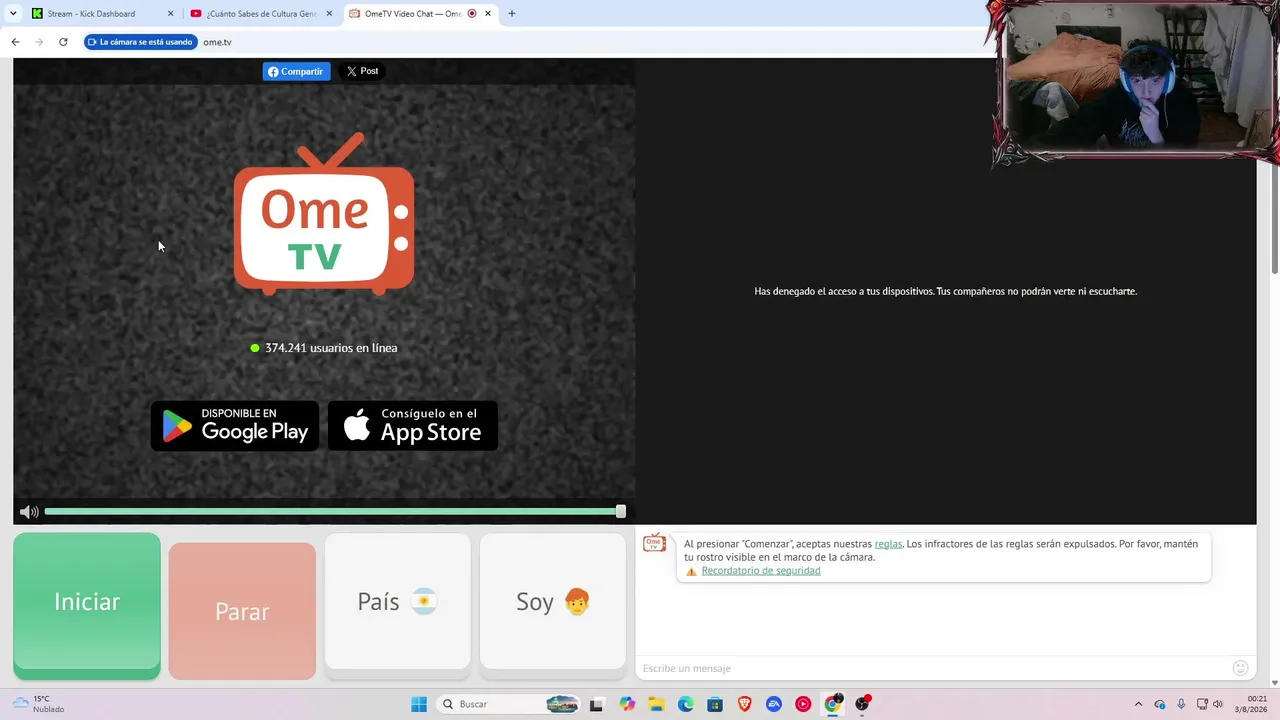Click the Chrome icon in the taskbar
The image size is (1280, 720).
pos(832,704)
